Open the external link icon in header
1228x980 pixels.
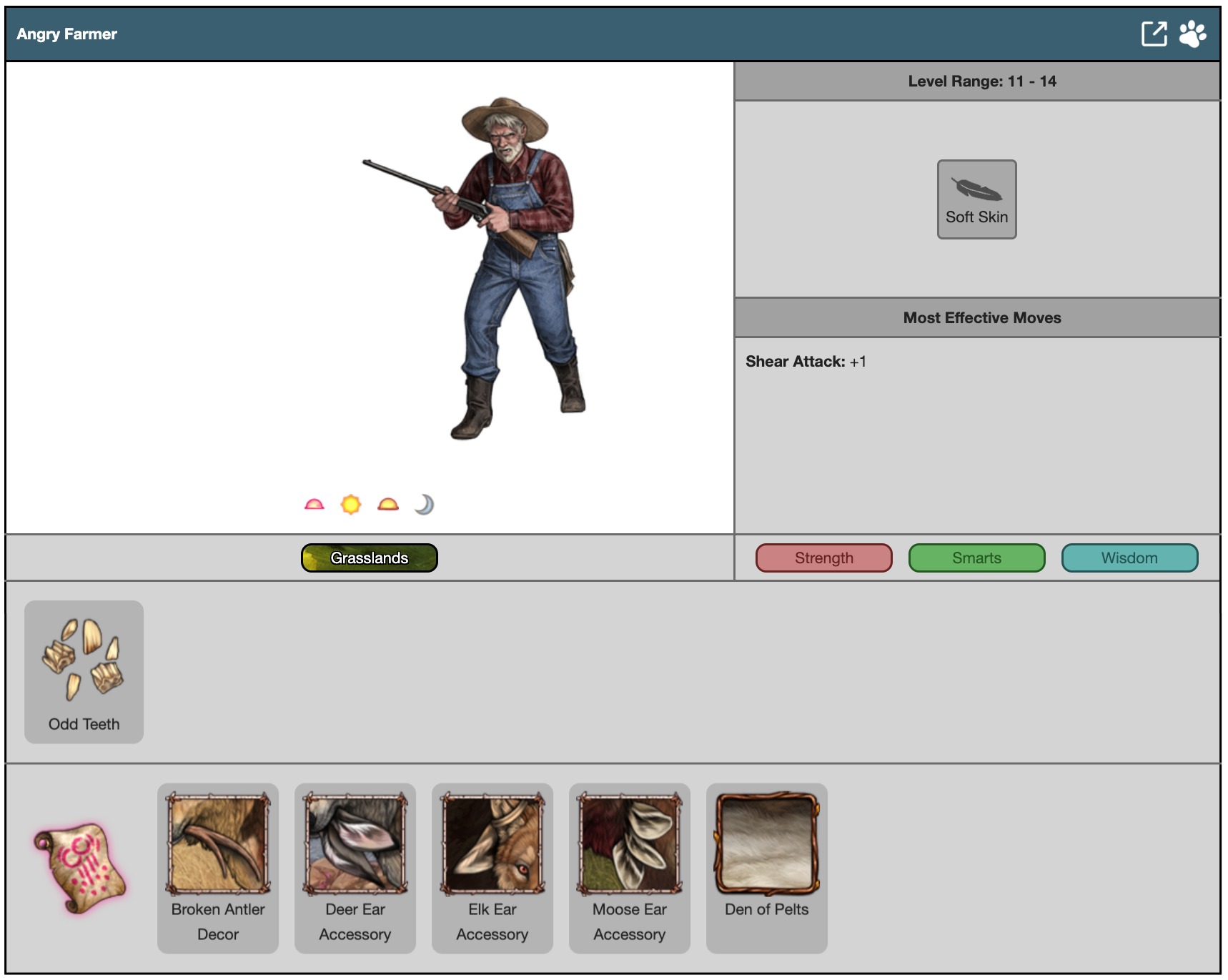coord(1154,34)
